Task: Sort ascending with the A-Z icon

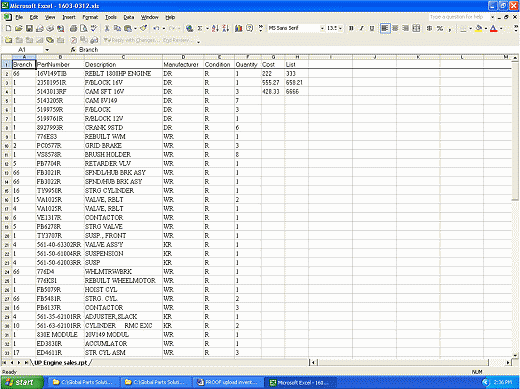Action: 215,29
